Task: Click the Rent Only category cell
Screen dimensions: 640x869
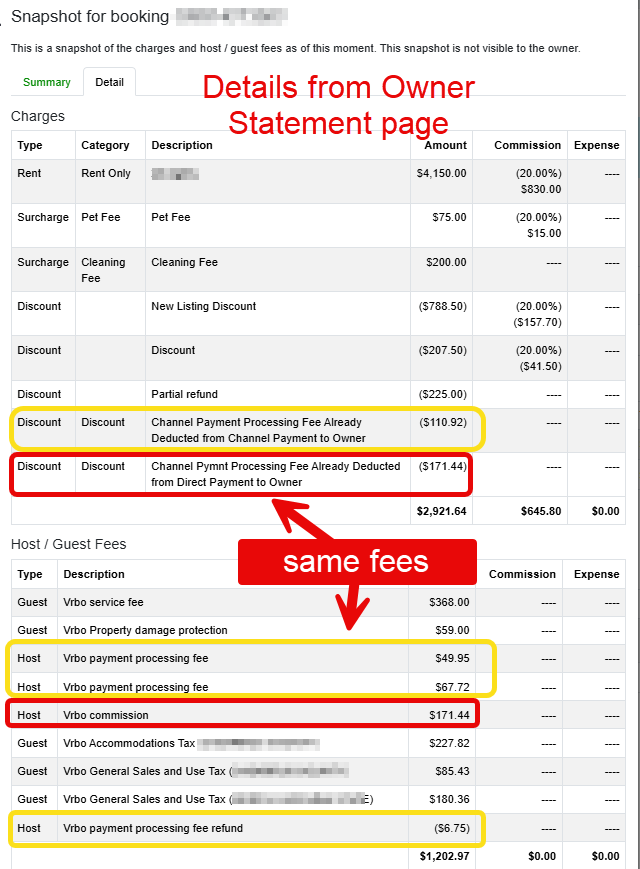Action: click(x=106, y=173)
